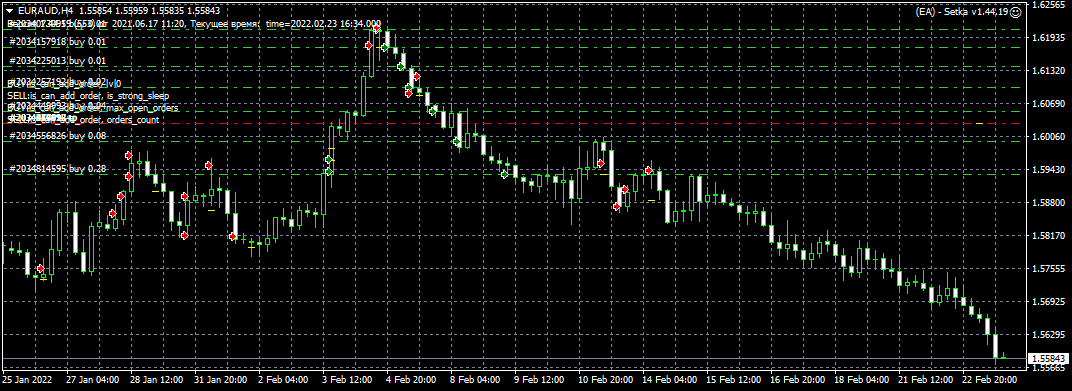Click time axis label 22 Feb 20:00
1072x391 pixels.
[991, 379]
